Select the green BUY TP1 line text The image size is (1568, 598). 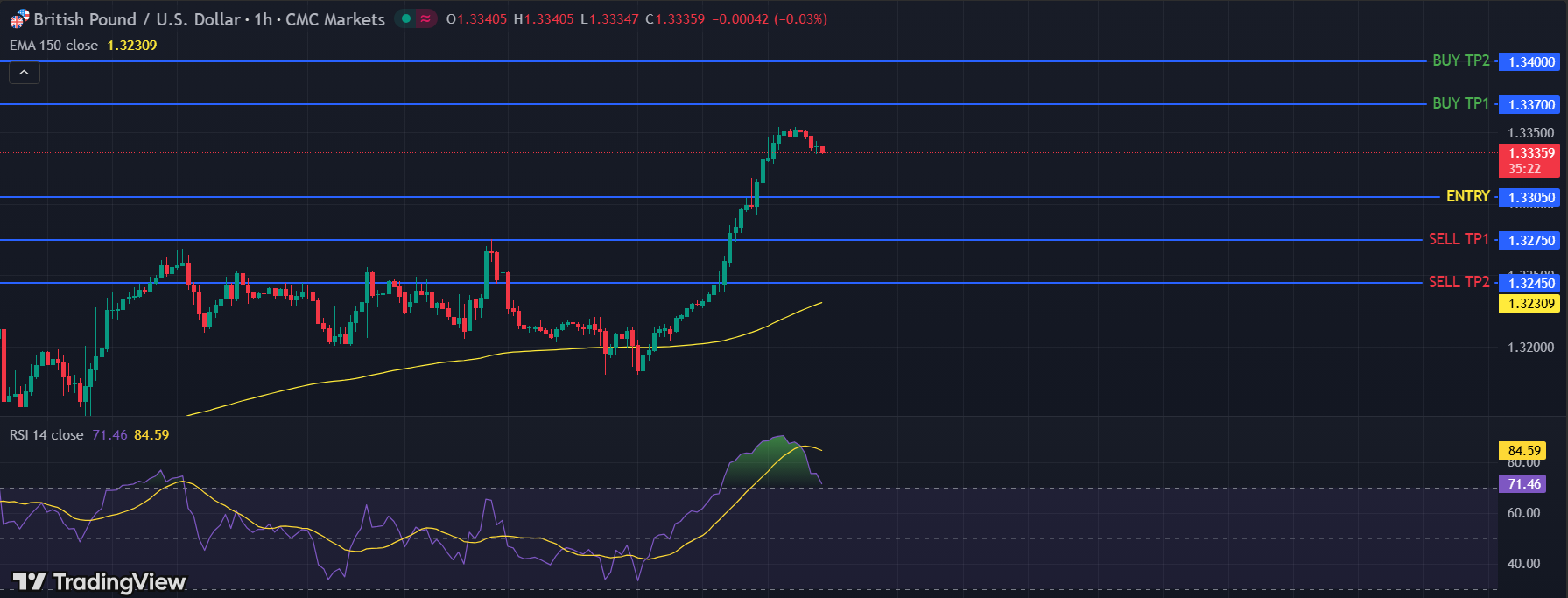1460,103
